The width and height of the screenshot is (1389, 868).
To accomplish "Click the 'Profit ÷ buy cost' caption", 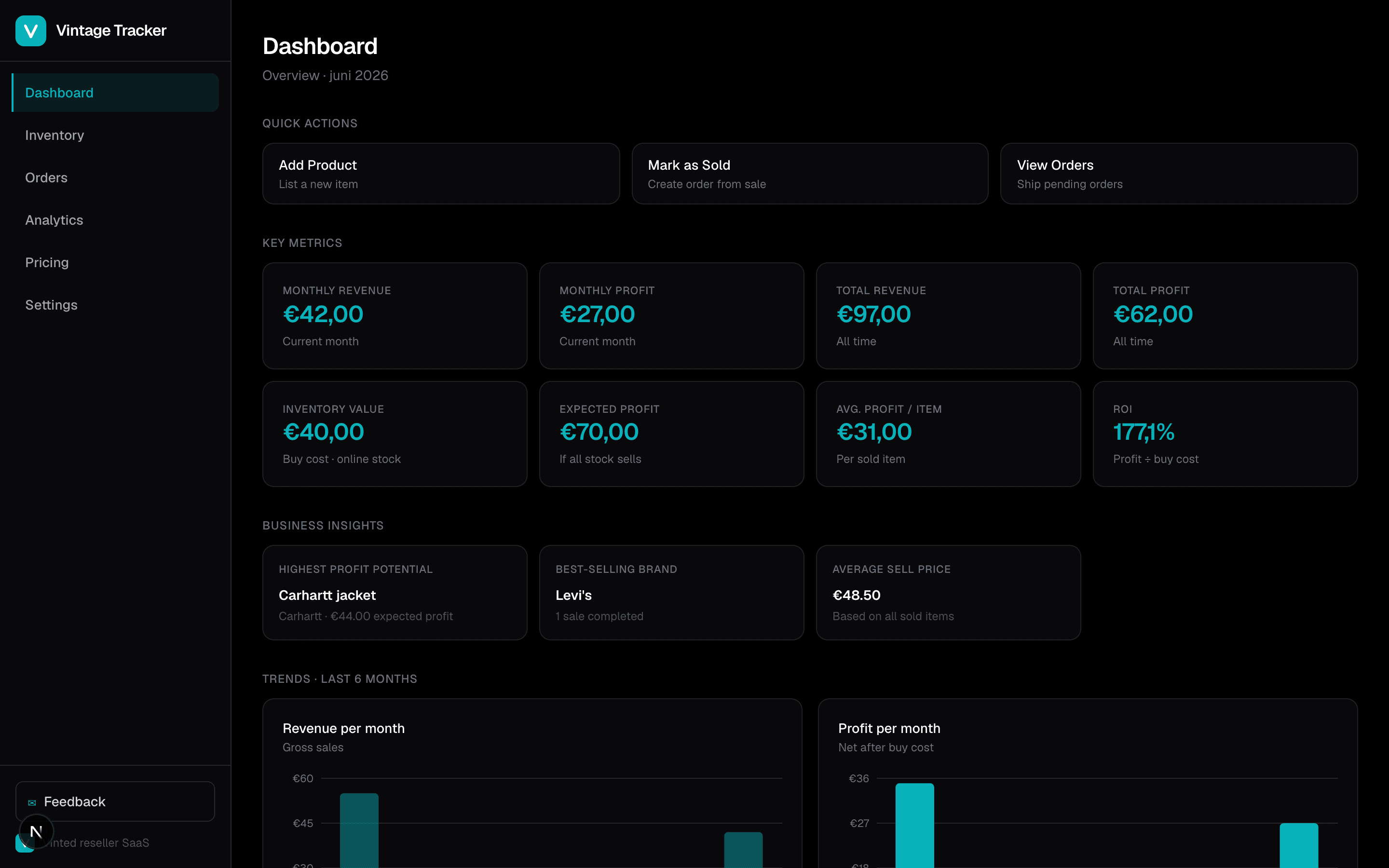I will (1156, 459).
